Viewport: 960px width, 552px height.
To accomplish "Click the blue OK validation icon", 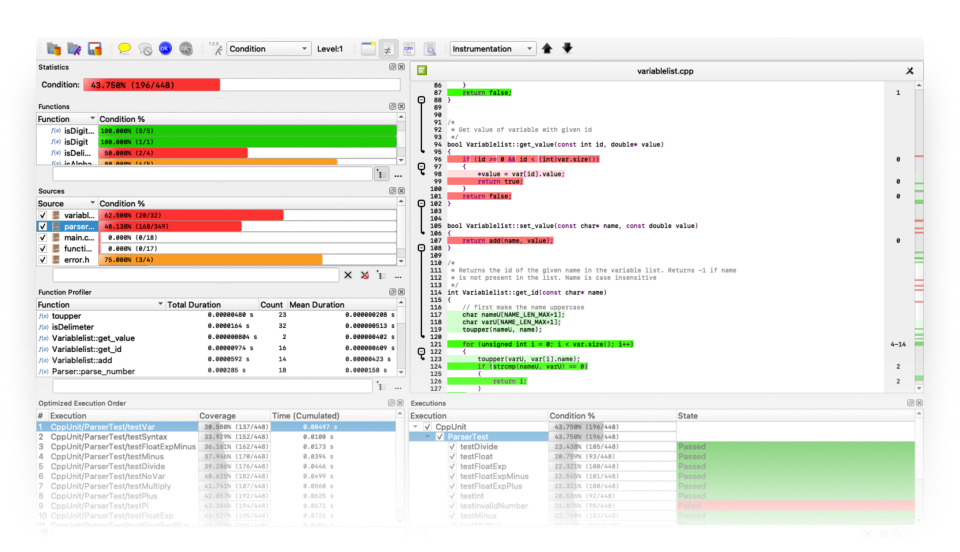I will coord(165,48).
